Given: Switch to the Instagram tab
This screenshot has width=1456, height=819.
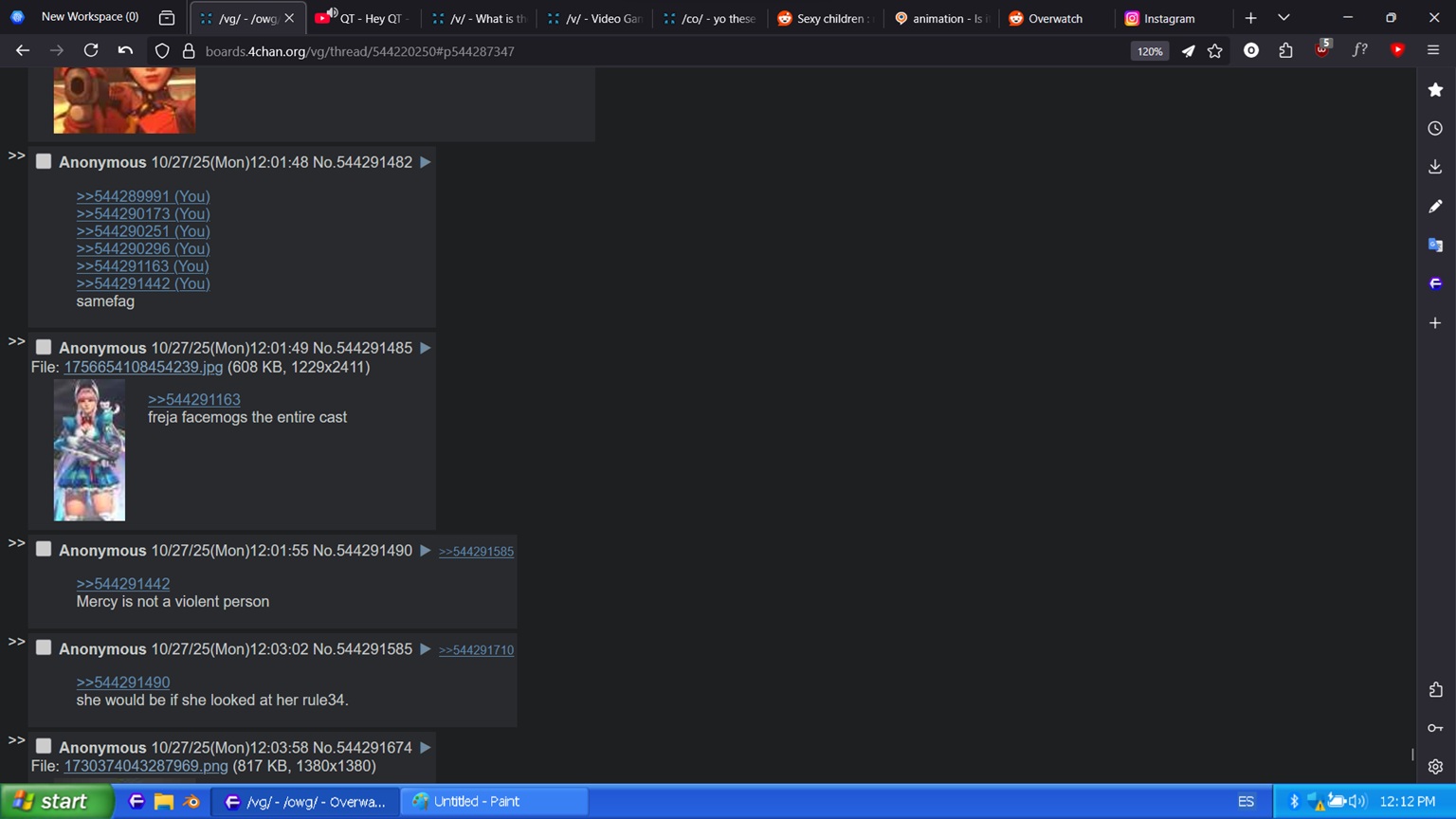Looking at the screenshot, I should point(1171,18).
